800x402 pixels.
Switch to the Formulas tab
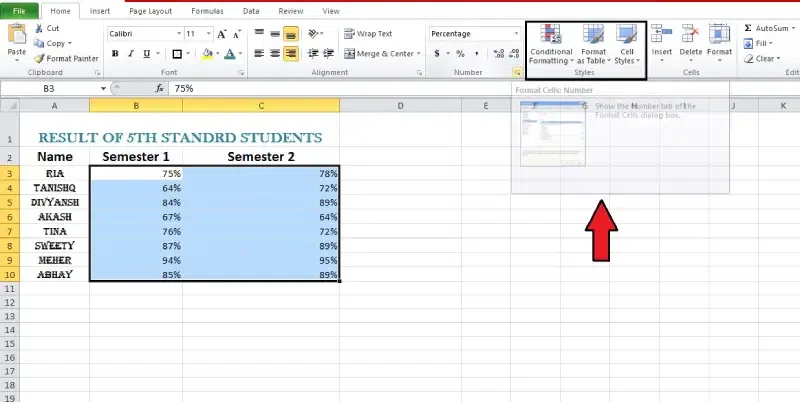pyautogui.click(x=207, y=11)
